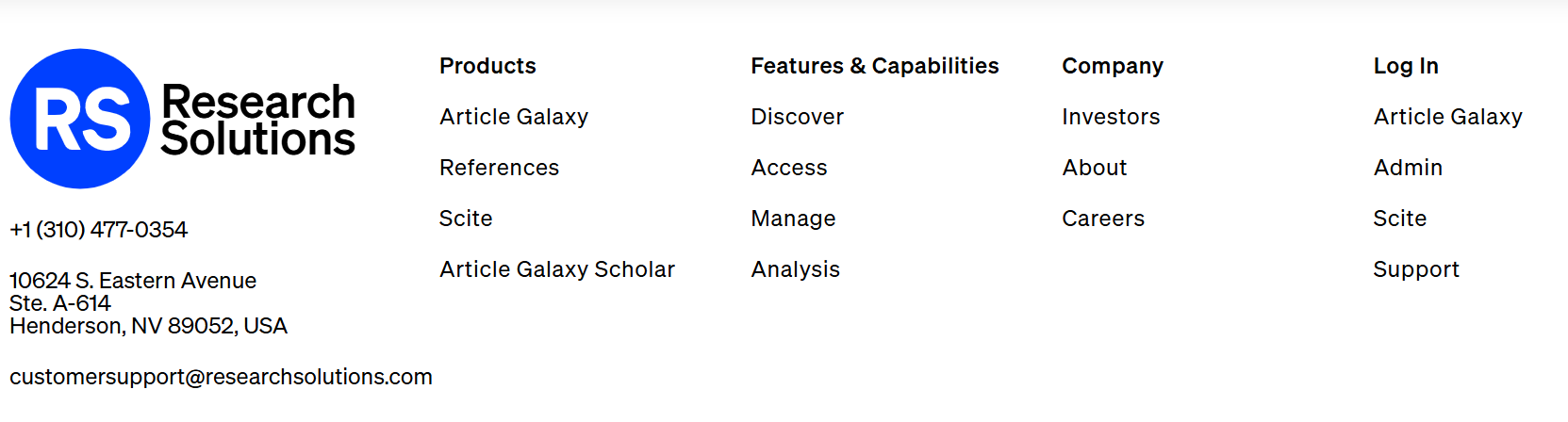The width and height of the screenshot is (1568, 422).
Task: Go to Scite under Products
Action: (x=466, y=219)
